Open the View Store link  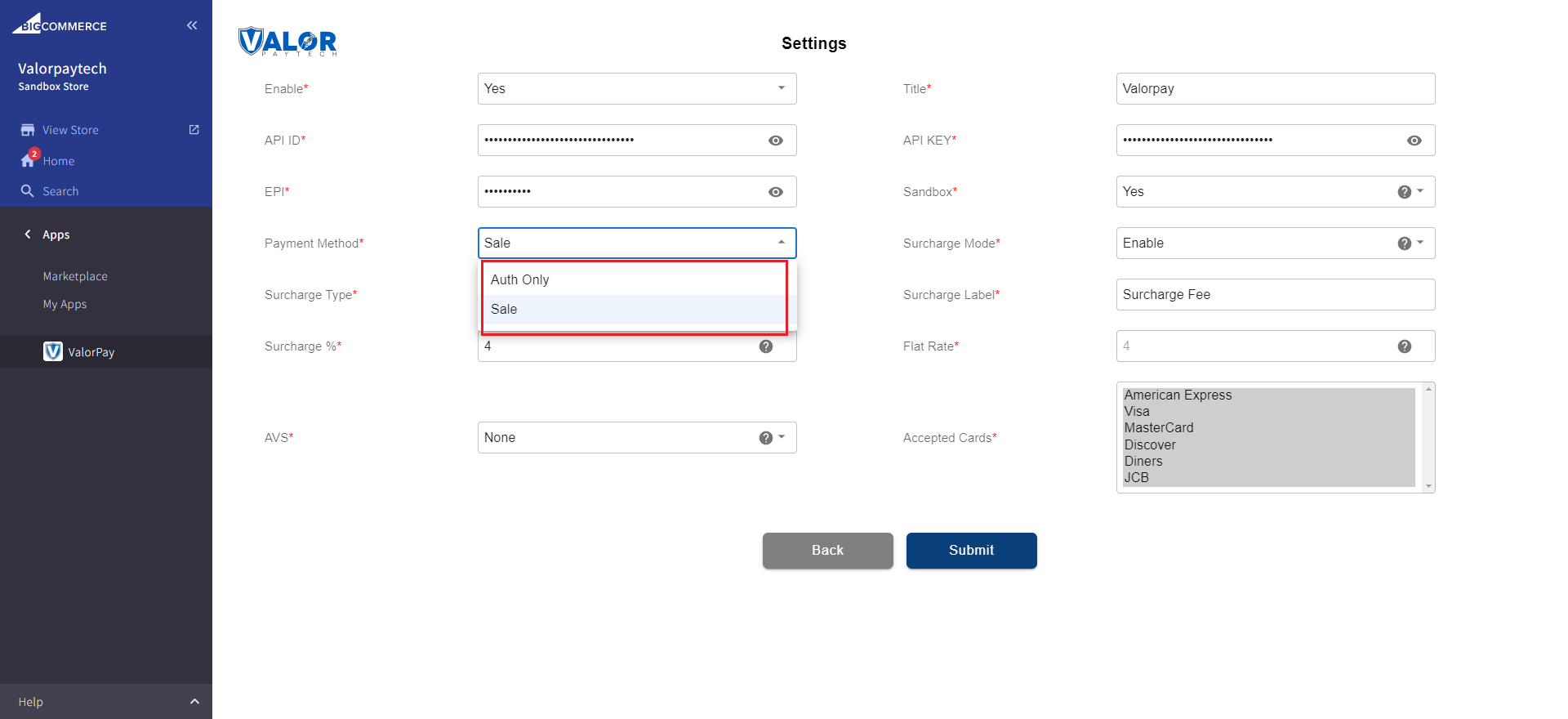click(70, 130)
